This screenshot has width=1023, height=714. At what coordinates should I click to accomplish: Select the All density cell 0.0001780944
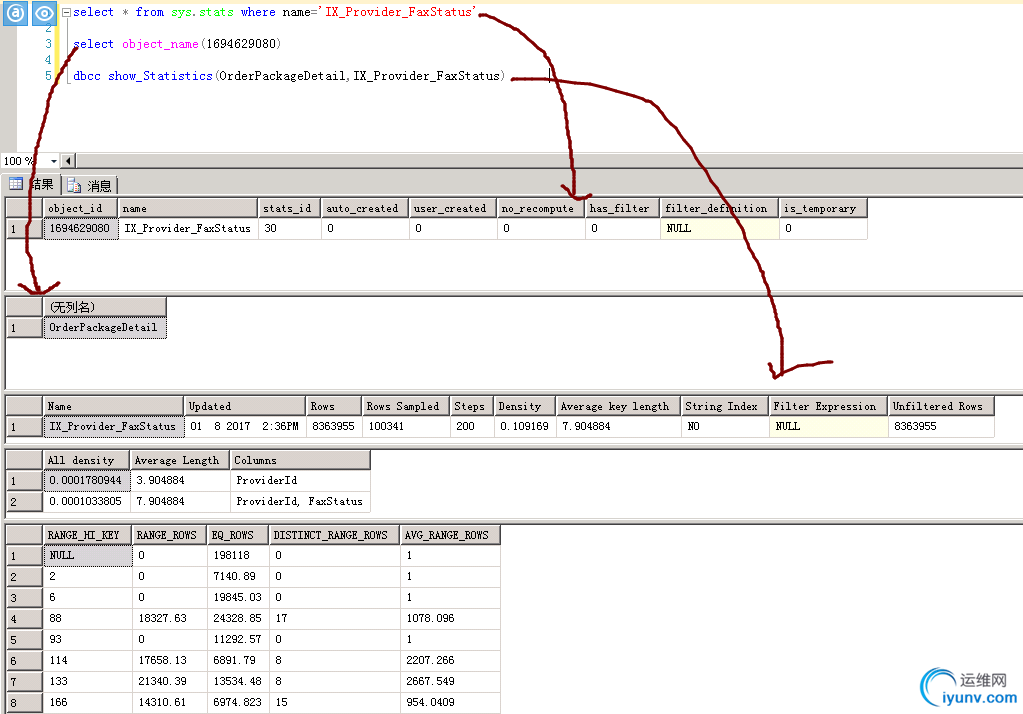[87, 480]
